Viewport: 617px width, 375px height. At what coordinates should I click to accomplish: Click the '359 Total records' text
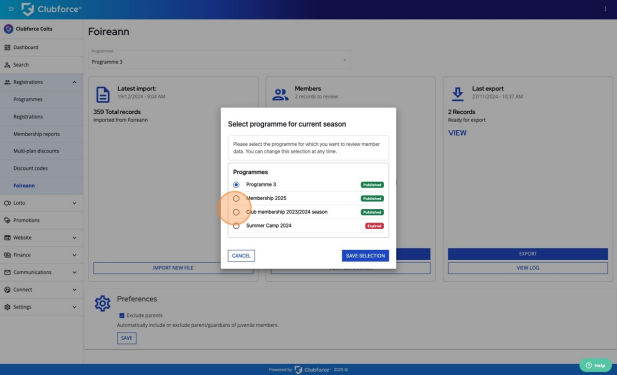117,112
